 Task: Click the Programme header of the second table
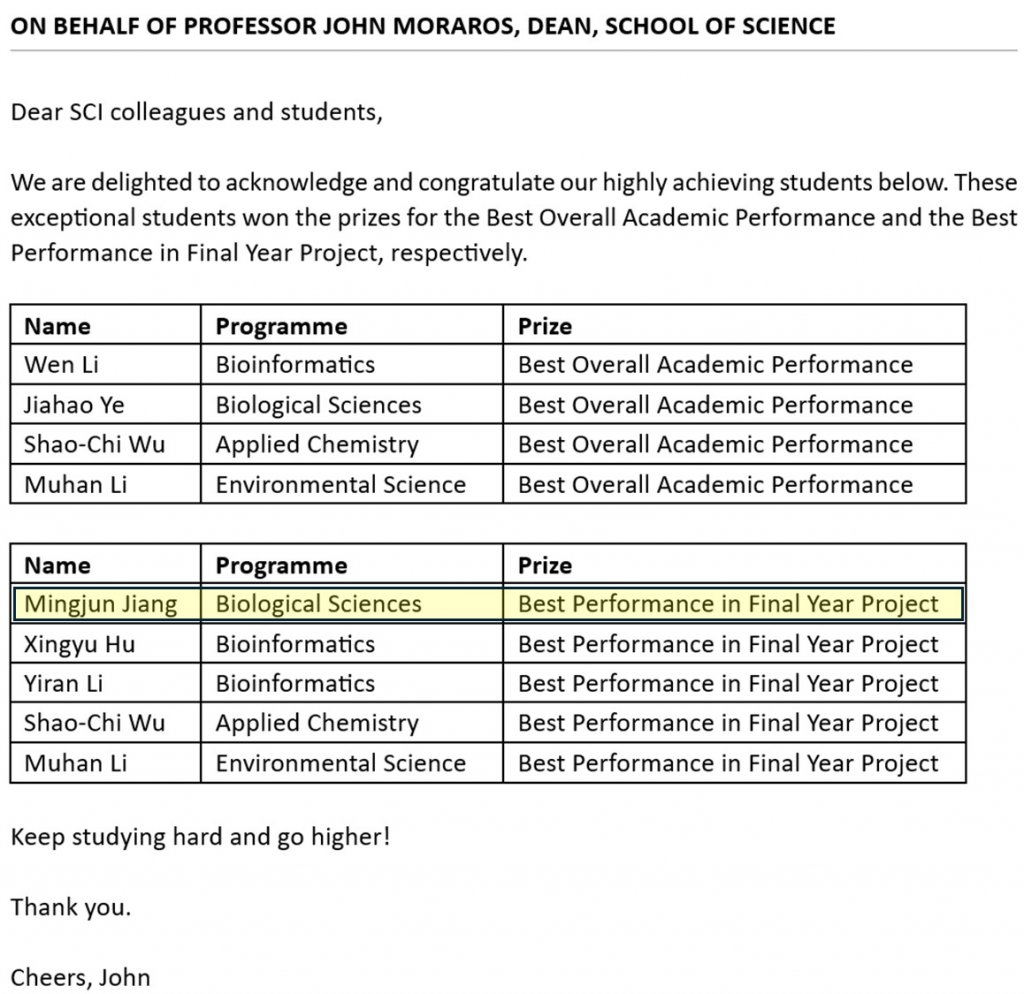pyautogui.click(x=281, y=565)
